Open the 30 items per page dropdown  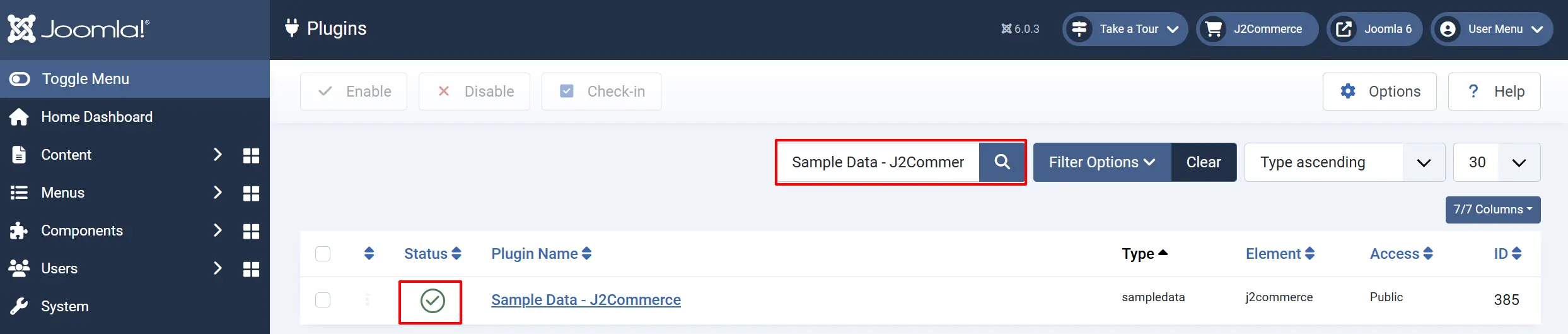click(1497, 162)
